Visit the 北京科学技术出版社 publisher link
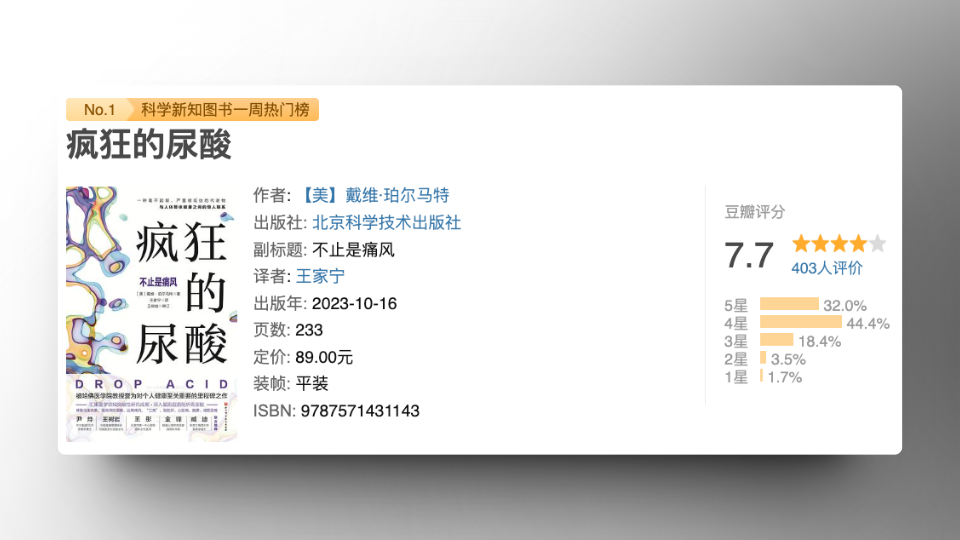The width and height of the screenshot is (960, 540). click(386, 222)
